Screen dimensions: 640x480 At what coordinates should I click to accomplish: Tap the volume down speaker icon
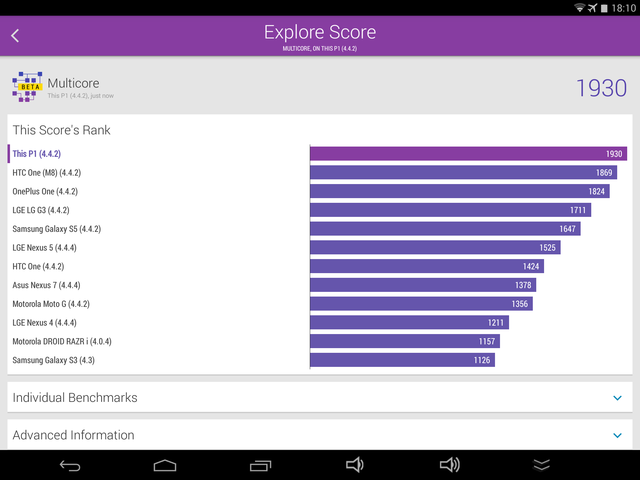355,465
